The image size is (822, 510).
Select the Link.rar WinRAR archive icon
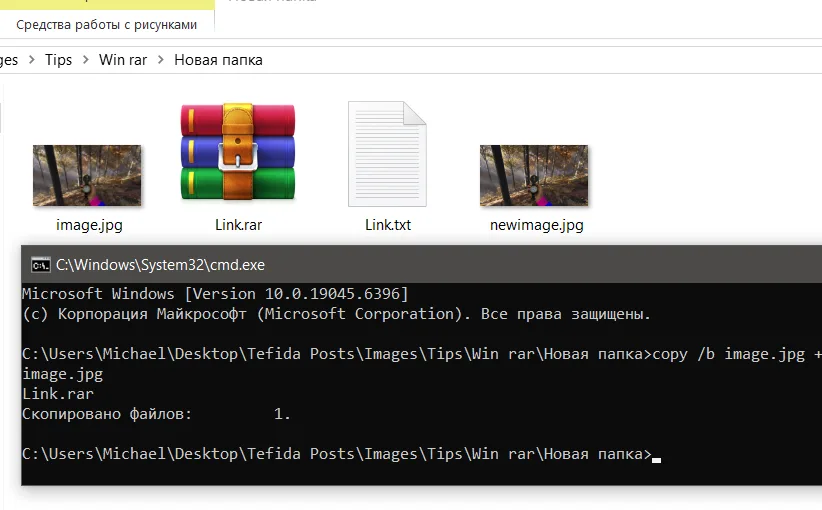click(x=238, y=152)
